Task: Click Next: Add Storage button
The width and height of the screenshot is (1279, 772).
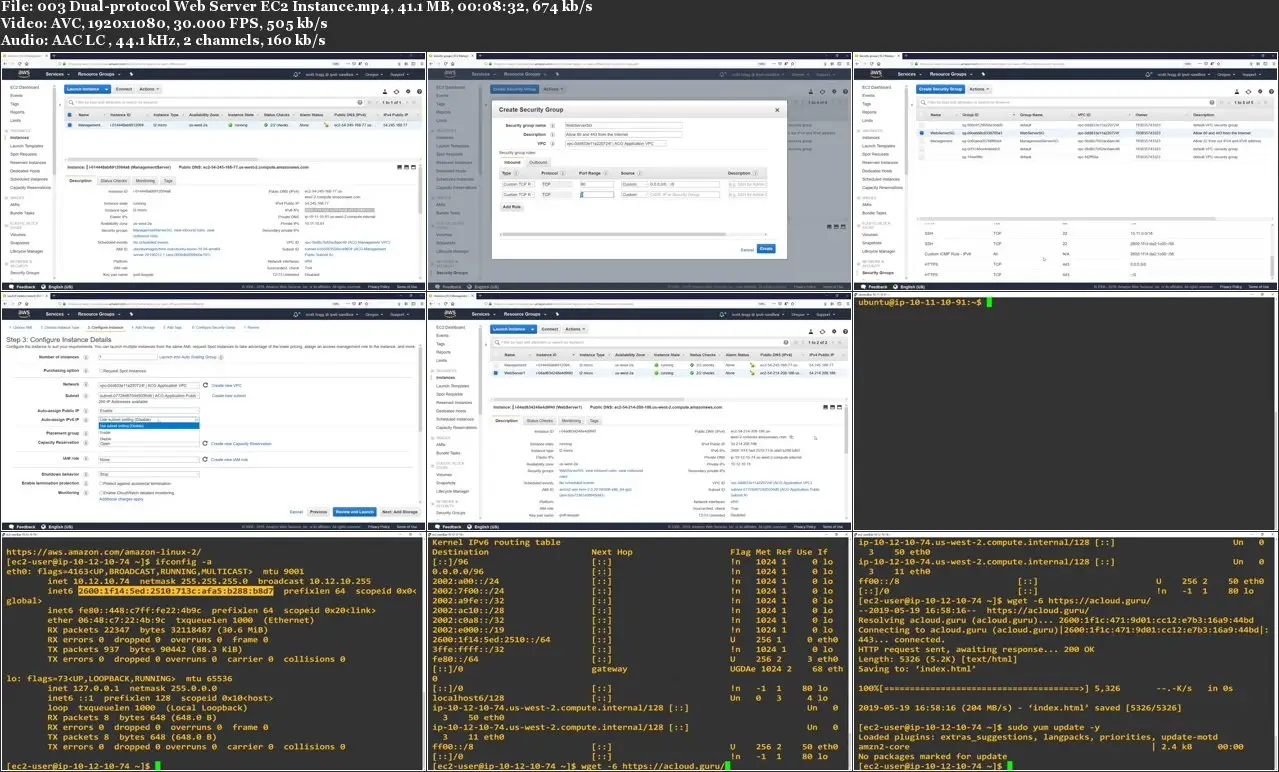Action: 400,512
